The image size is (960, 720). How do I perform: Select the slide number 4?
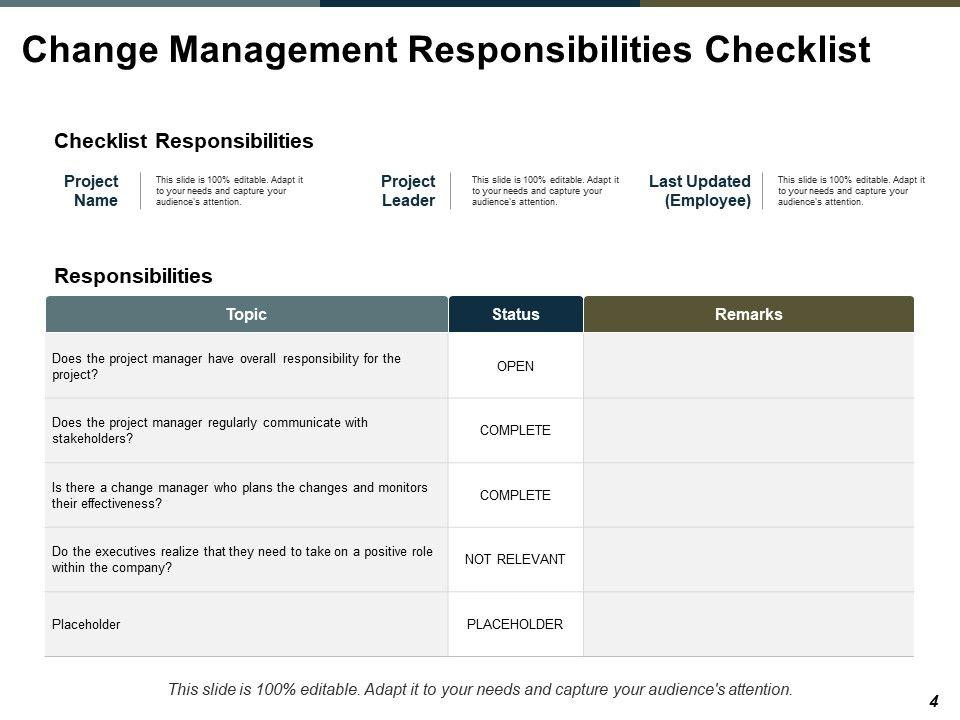click(x=933, y=701)
